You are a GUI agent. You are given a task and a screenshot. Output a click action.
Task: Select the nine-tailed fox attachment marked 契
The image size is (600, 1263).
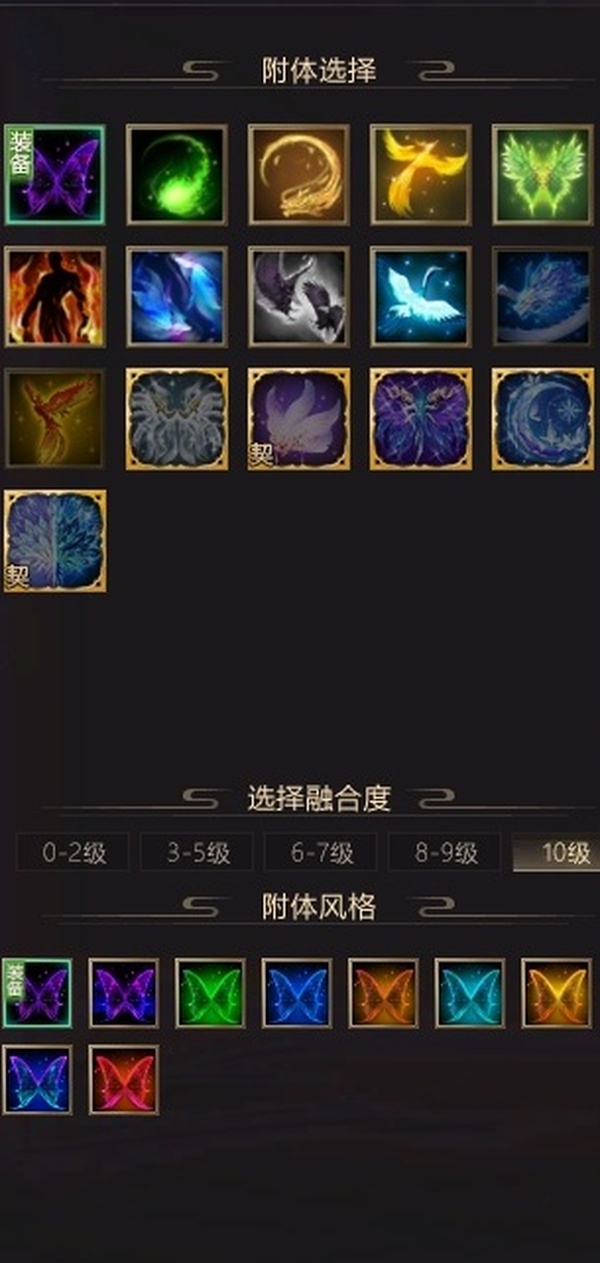[x=299, y=418]
